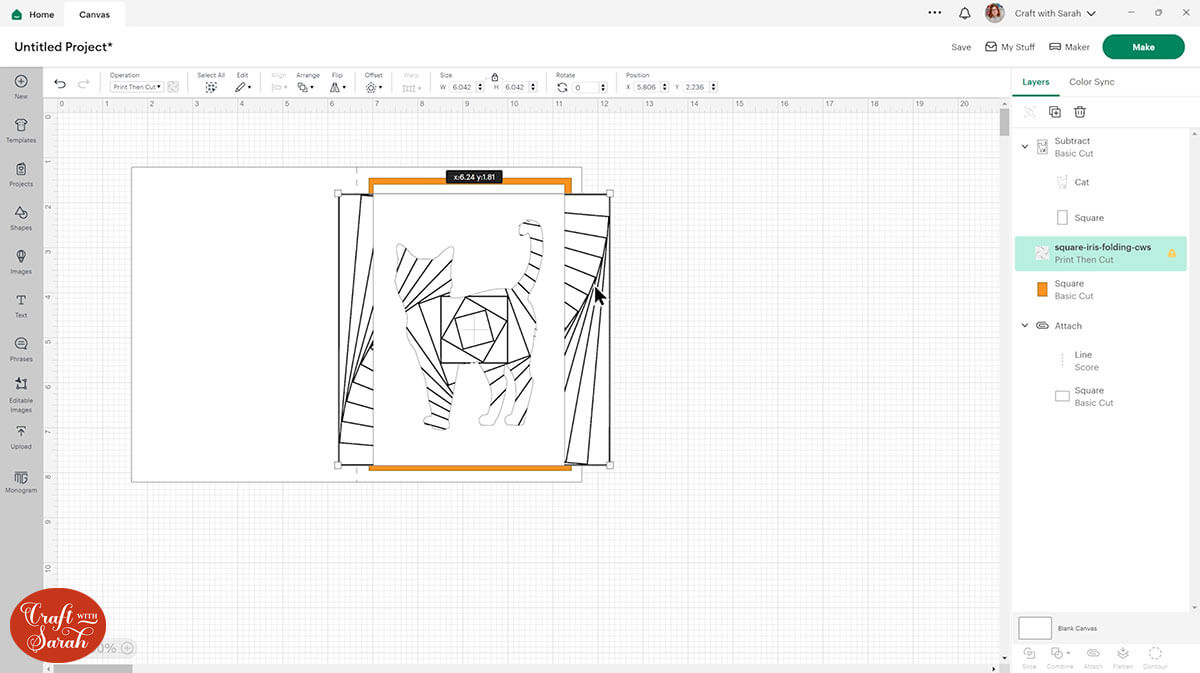1200x673 pixels.
Task: Click the warning lock on square-iris-folding-cws layer
Action: pos(1171,253)
